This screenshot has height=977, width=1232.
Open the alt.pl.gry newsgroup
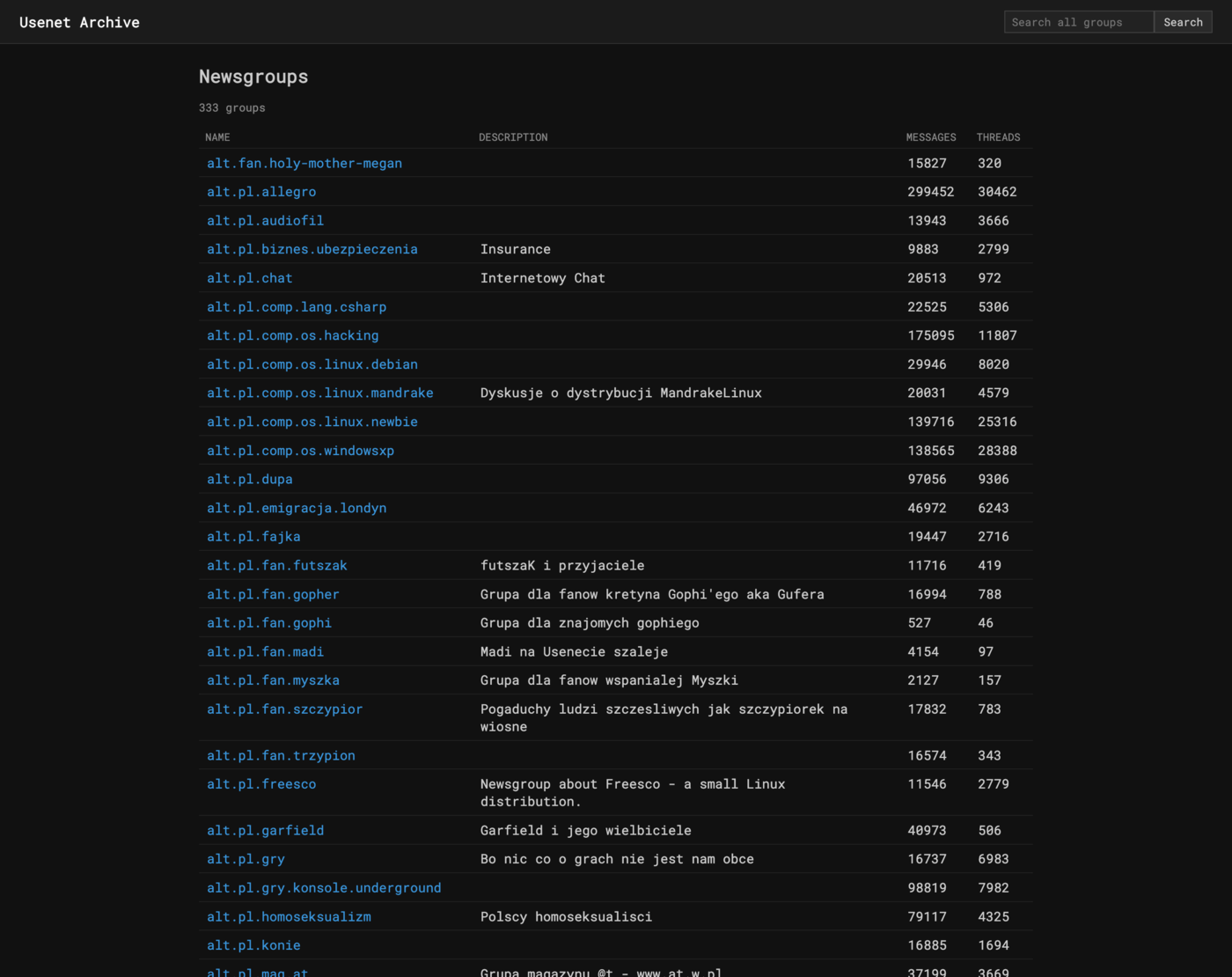pos(246,859)
